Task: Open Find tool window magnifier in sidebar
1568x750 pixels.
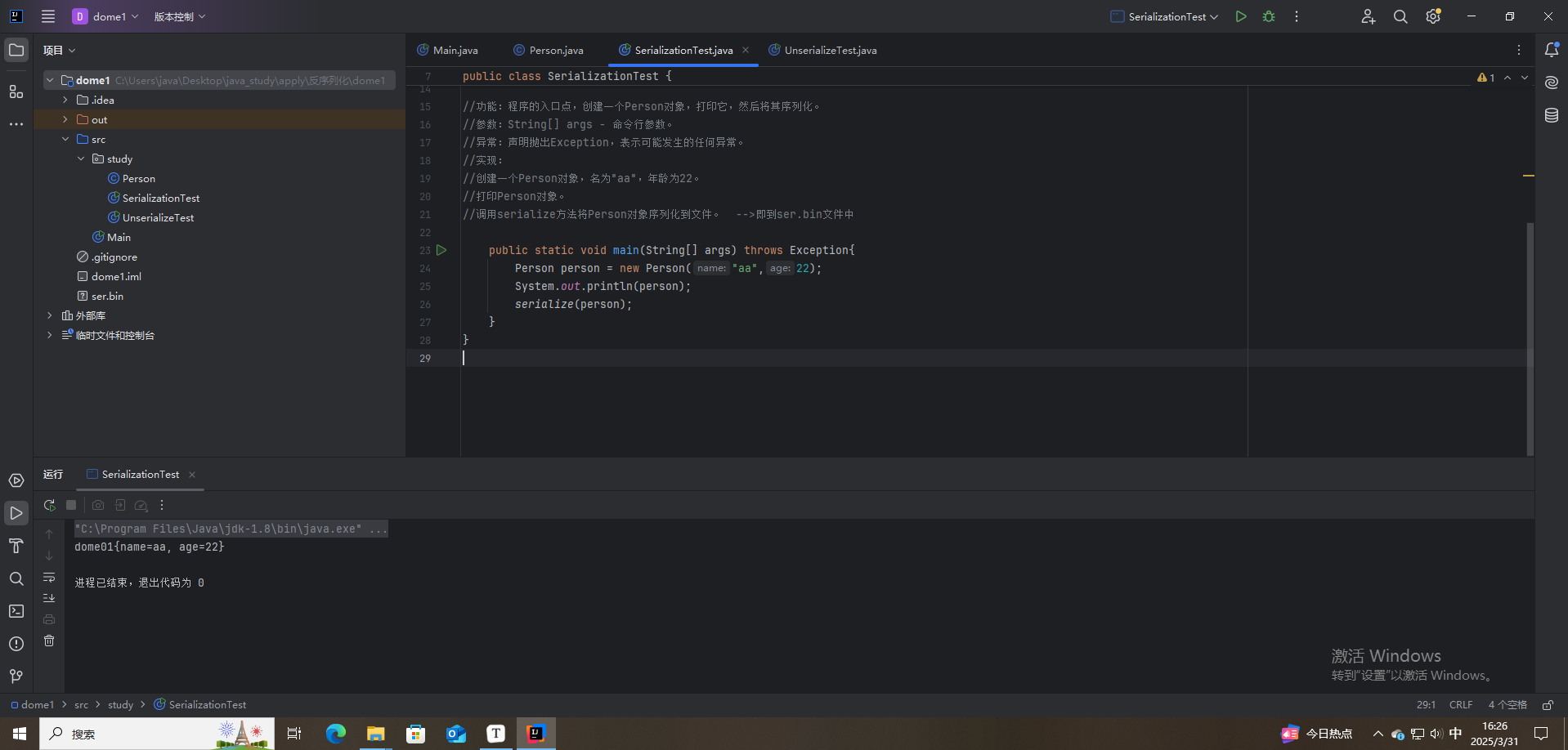Action: 16,578
